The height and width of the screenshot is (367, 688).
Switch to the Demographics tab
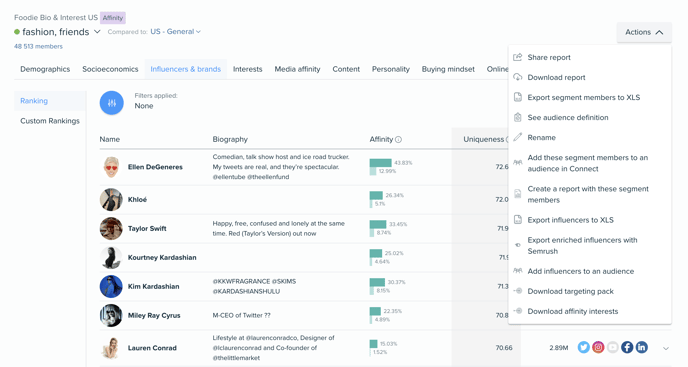pos(45,69)
